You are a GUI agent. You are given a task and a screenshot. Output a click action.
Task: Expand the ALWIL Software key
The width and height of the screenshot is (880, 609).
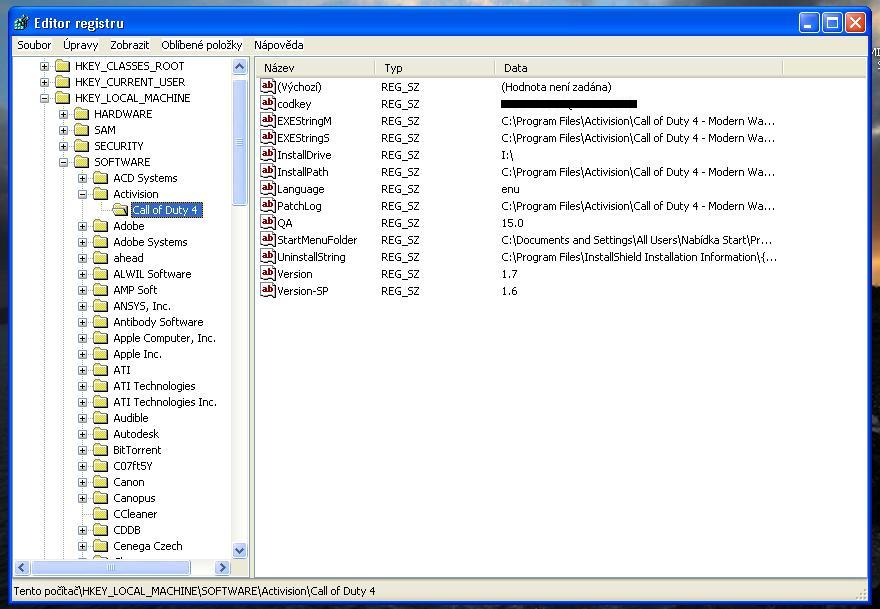tap(82, 274)
